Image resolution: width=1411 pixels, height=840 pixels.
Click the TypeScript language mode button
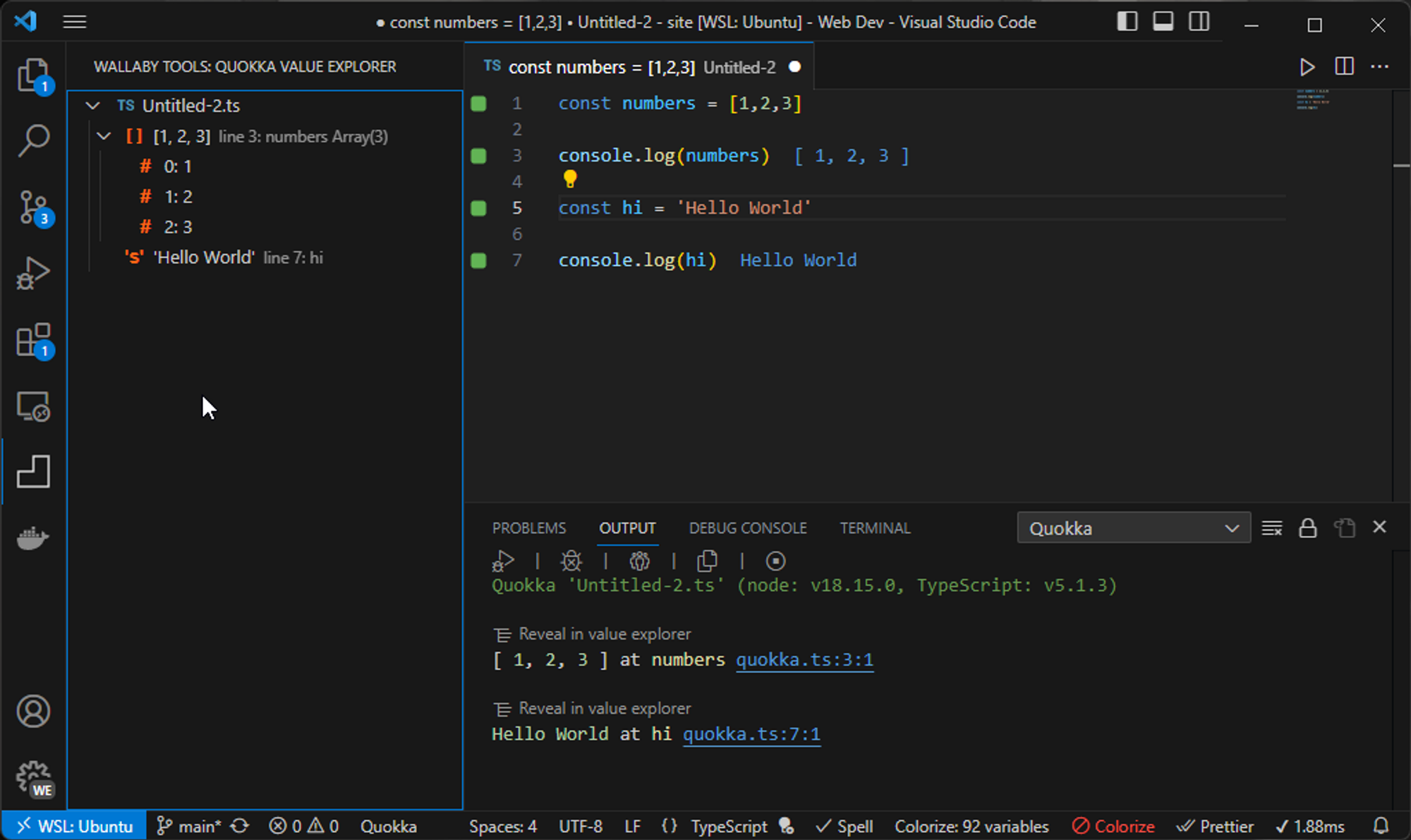click(728, 827)
